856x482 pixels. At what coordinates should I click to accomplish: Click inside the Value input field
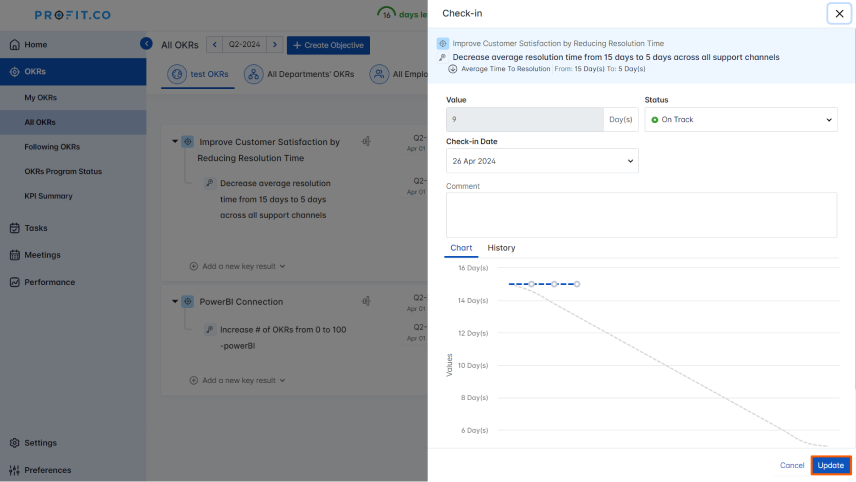coord(525,120)
